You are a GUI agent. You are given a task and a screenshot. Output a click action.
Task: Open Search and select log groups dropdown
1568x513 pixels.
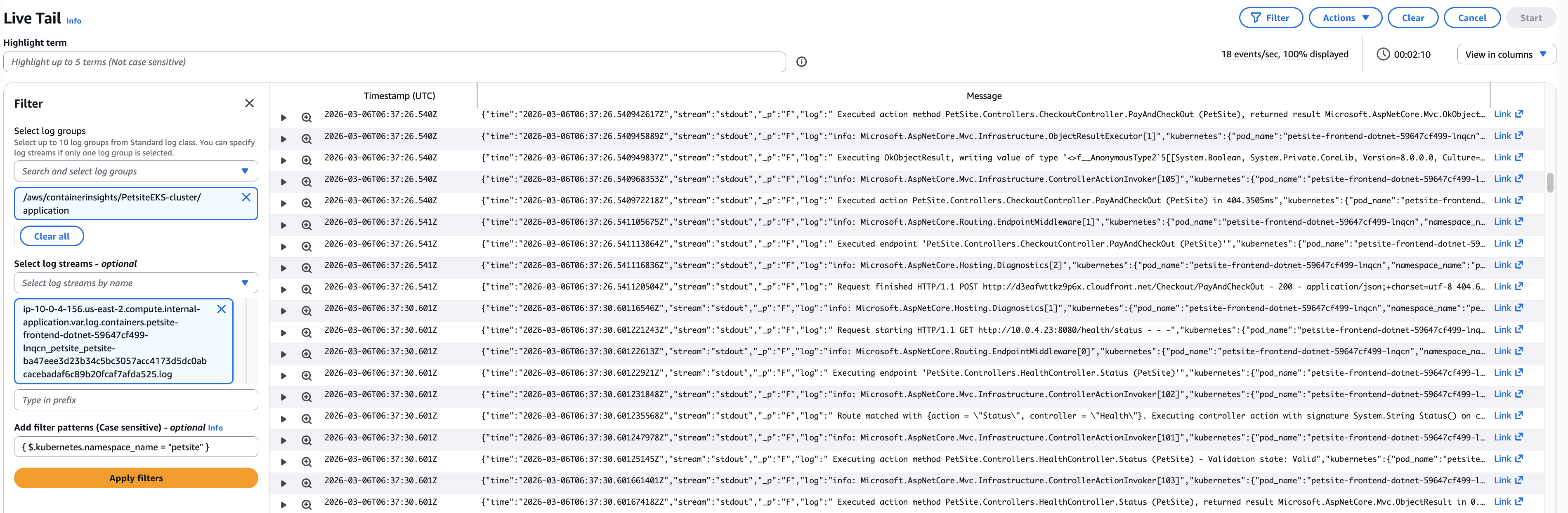[x=136, y=171]
